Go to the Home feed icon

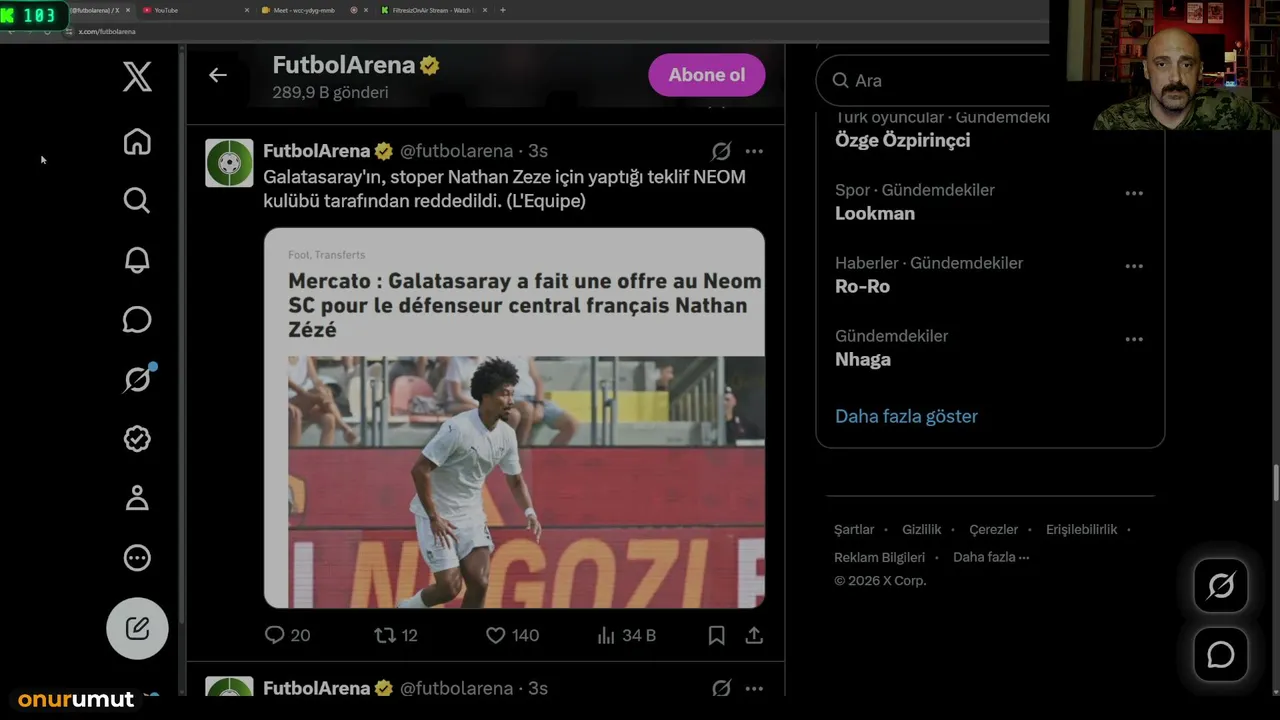[x=137, y=142]
